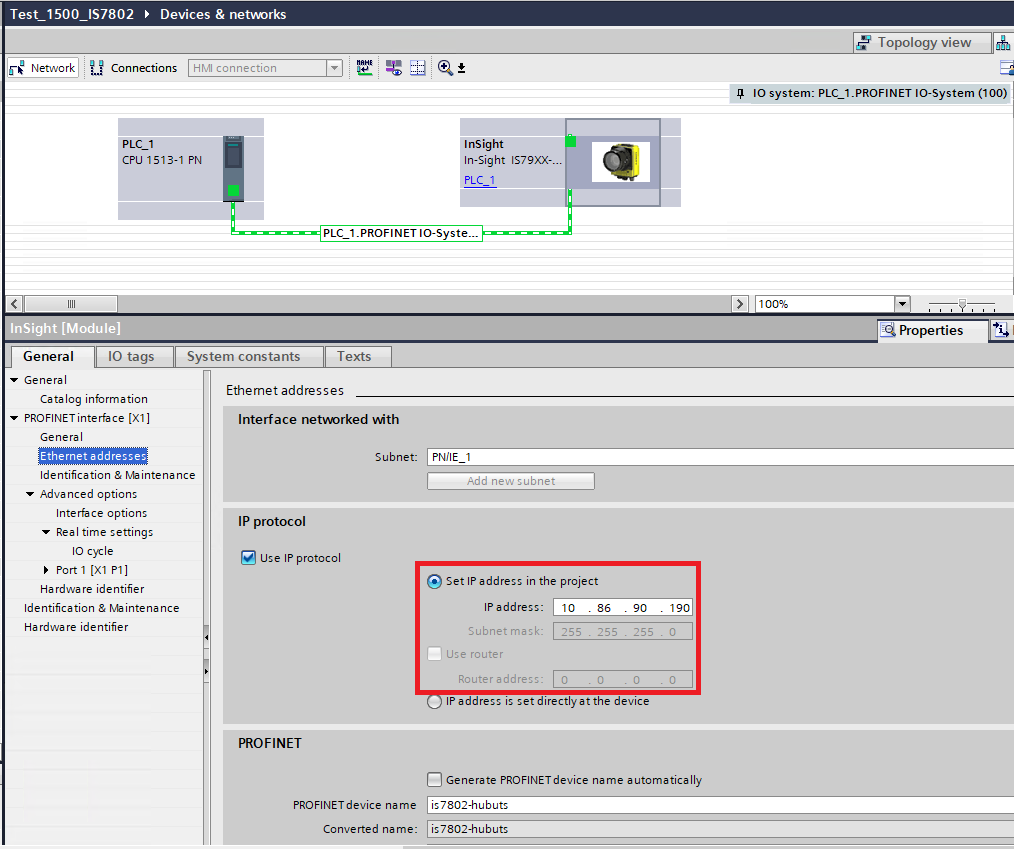Click the show PROFINET device names icon

(364, 67)
